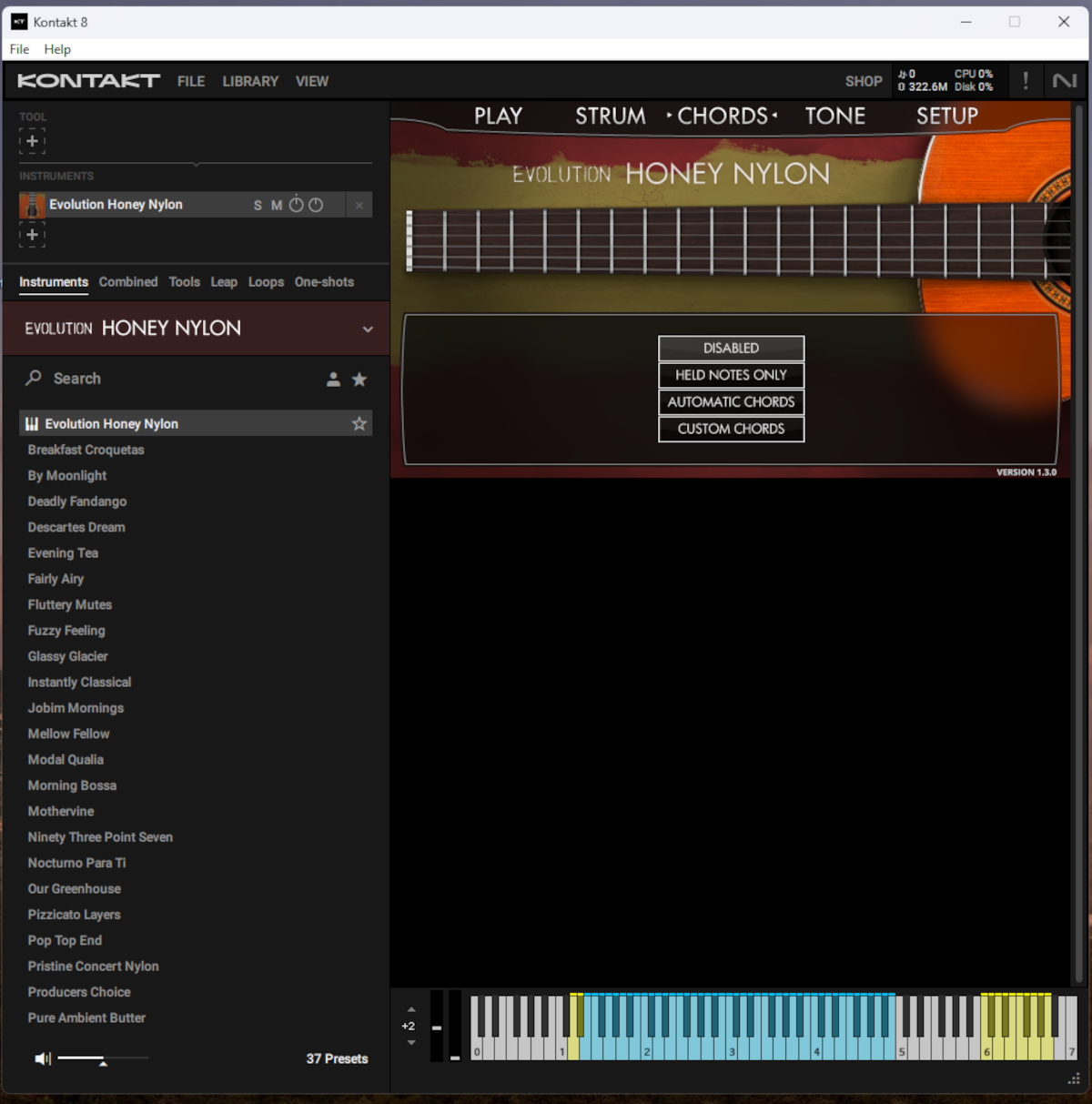Favorite the Evolution Honey Nylon preset
This screenshot has width=1092, height=1104.
(x=359, y=423)
